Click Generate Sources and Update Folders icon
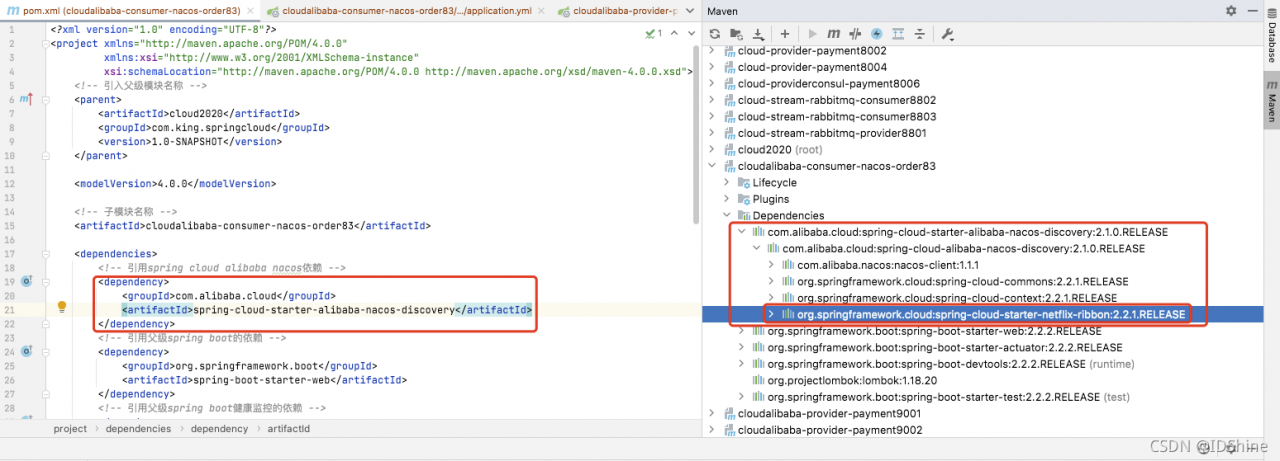The width and height of the screenshot is (1280, 461). point(737,34)
